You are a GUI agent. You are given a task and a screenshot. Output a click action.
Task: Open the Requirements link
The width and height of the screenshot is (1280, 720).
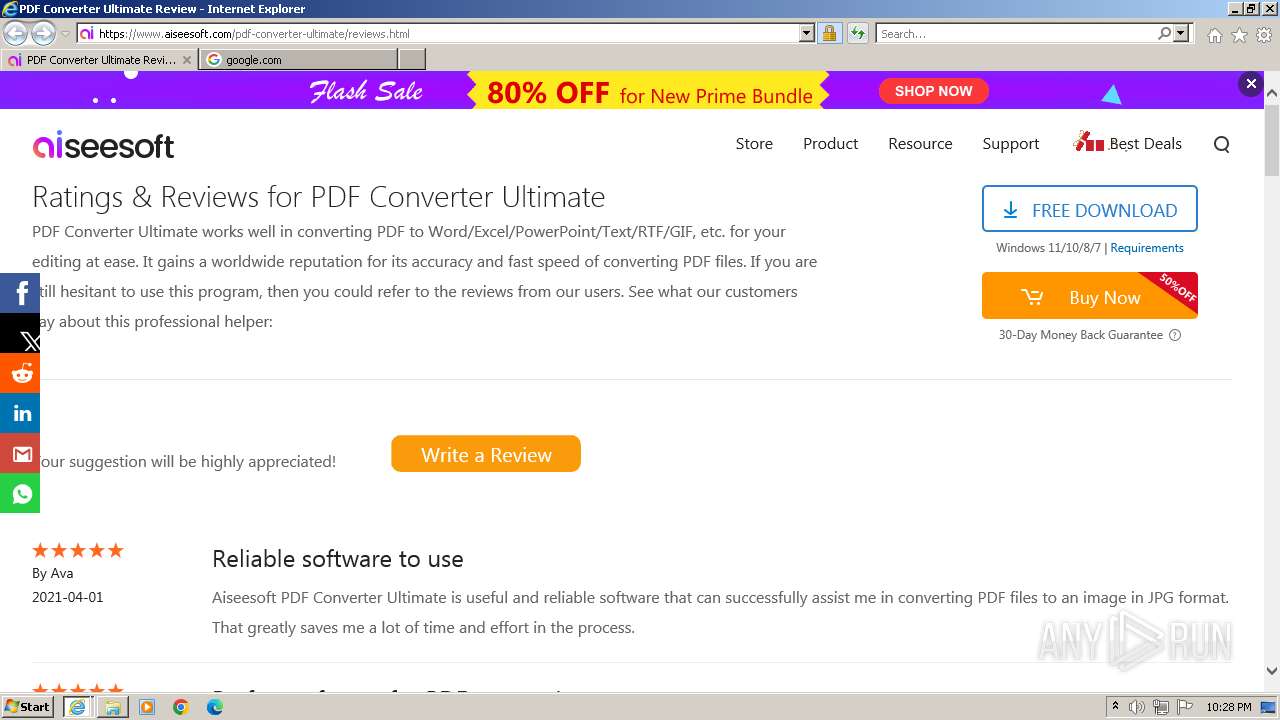click(x=1146, y=248)
